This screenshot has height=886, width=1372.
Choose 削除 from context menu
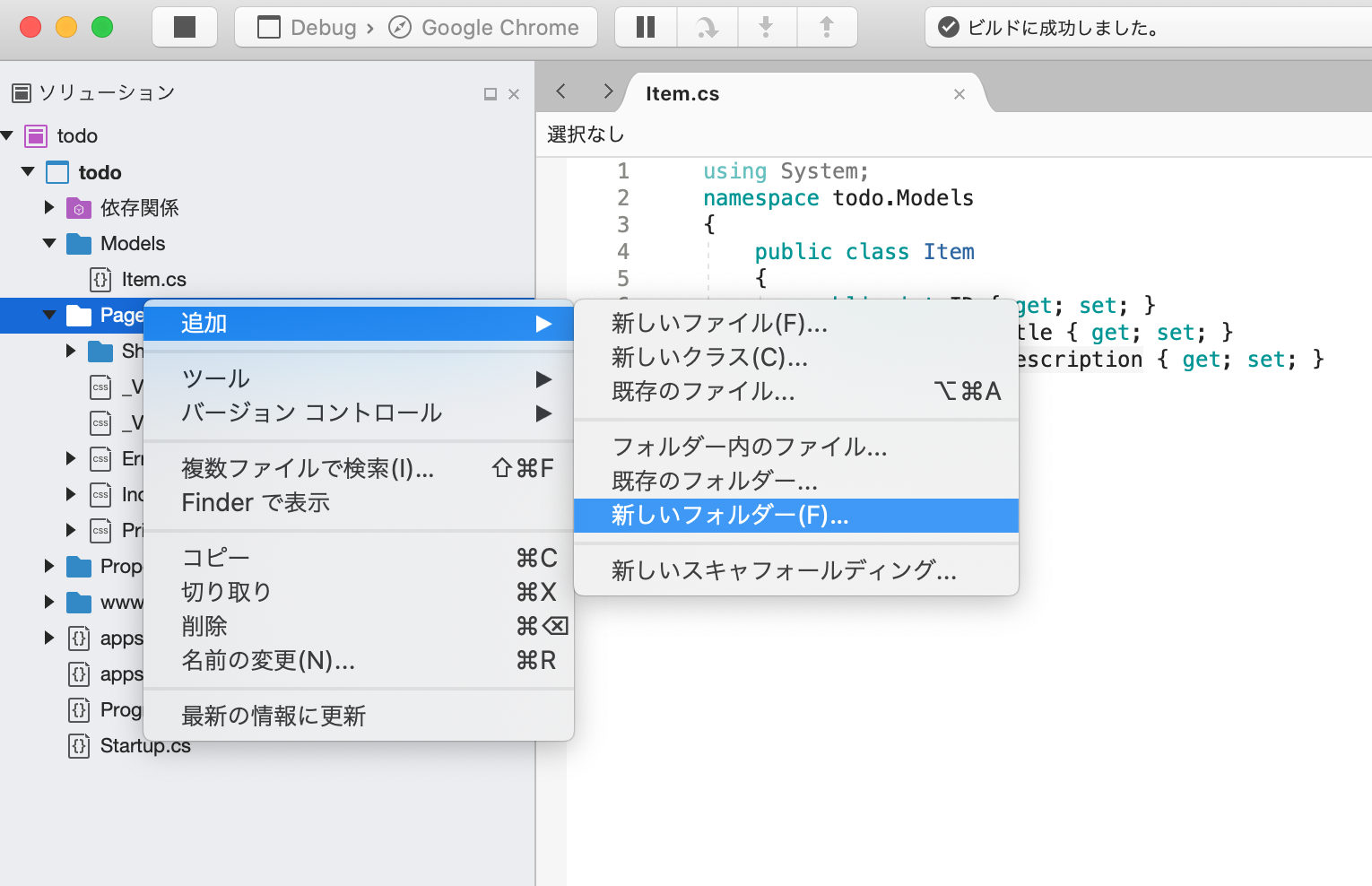pyautogui.click(x=359, y=627)
